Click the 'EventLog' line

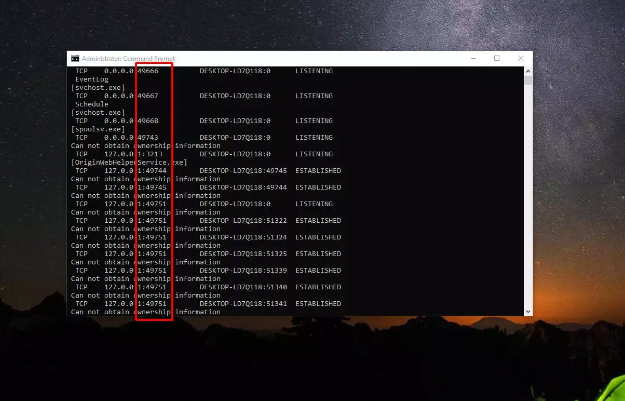point(92,79)
